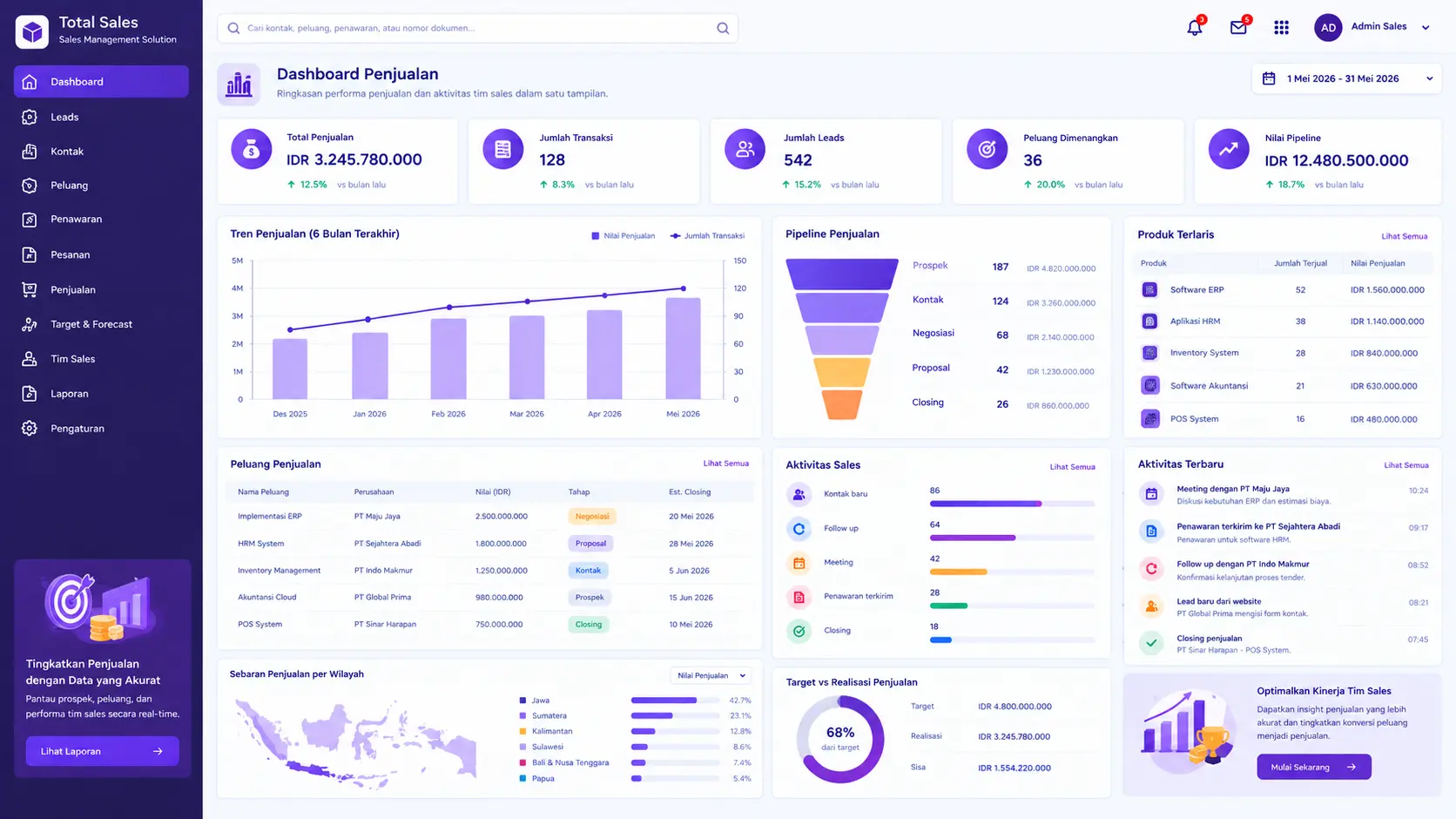Click the 68% dari target donut chart
This screenshot has height=819, width=1456.
click(x=840, y=739)
